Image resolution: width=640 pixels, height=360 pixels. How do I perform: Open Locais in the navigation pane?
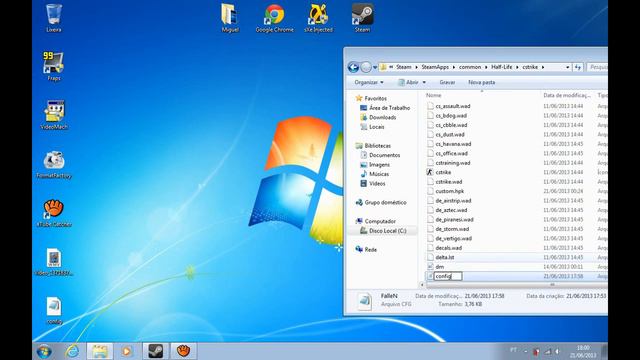click(x=377, y=127)
